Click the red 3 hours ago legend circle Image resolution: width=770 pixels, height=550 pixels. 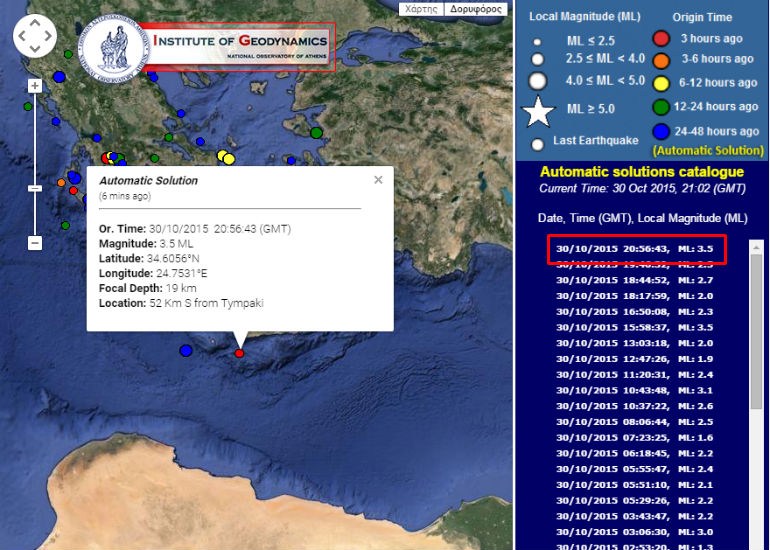click(x=661, y=38)
